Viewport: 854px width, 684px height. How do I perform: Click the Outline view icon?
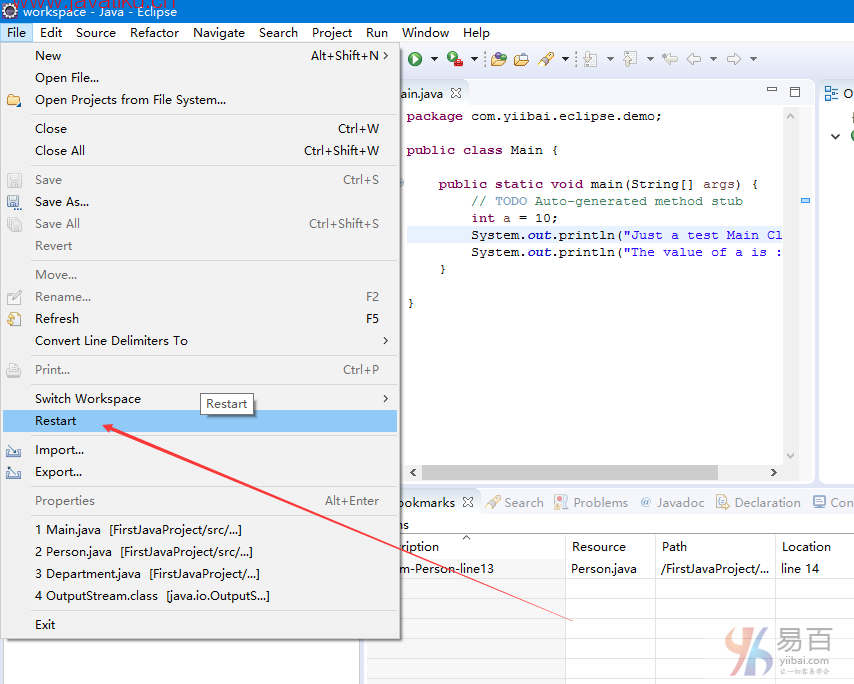[x=831, y=94]
